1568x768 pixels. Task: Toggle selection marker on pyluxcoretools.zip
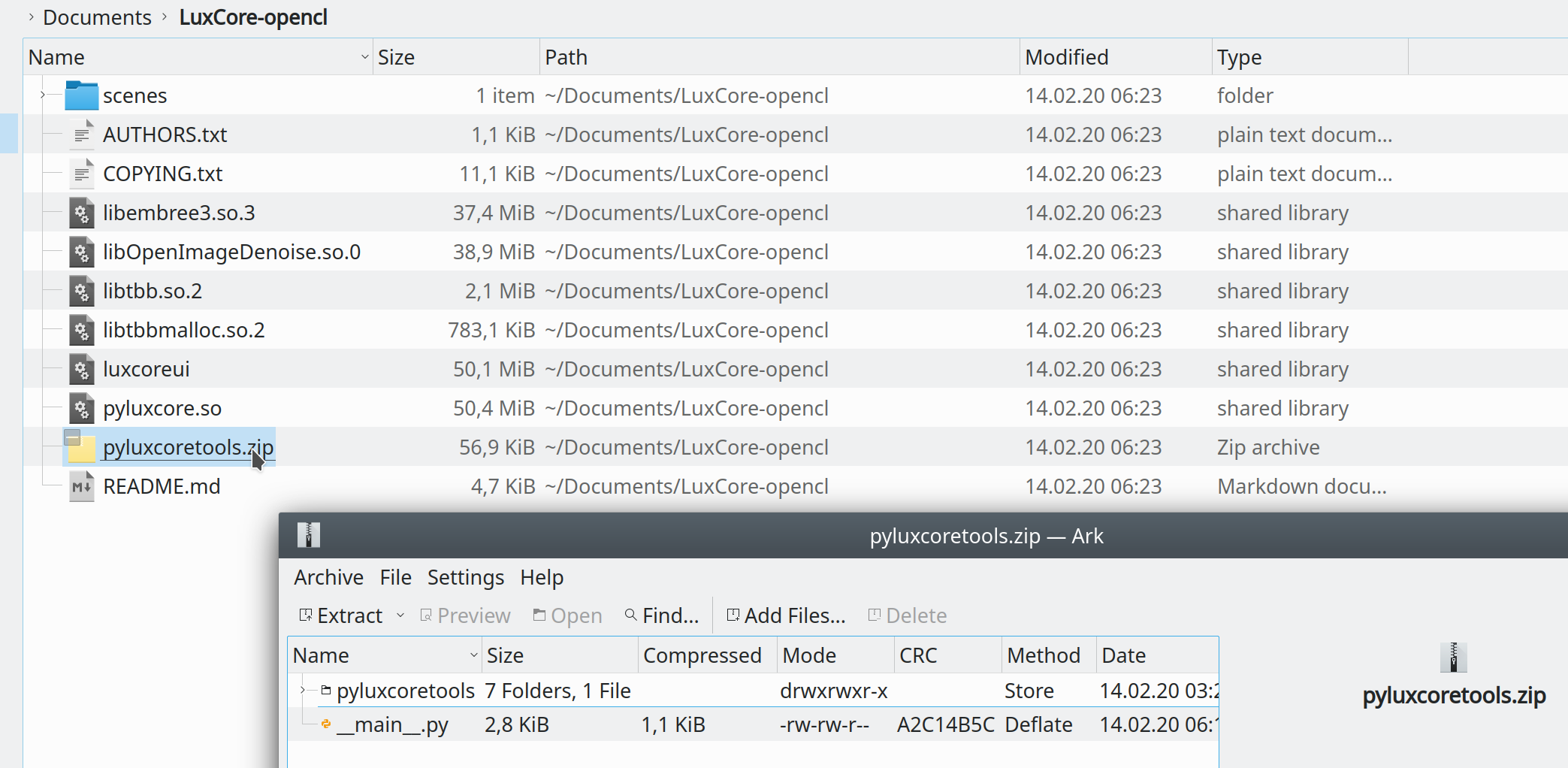pyautogui.click(x=73, y=437)
